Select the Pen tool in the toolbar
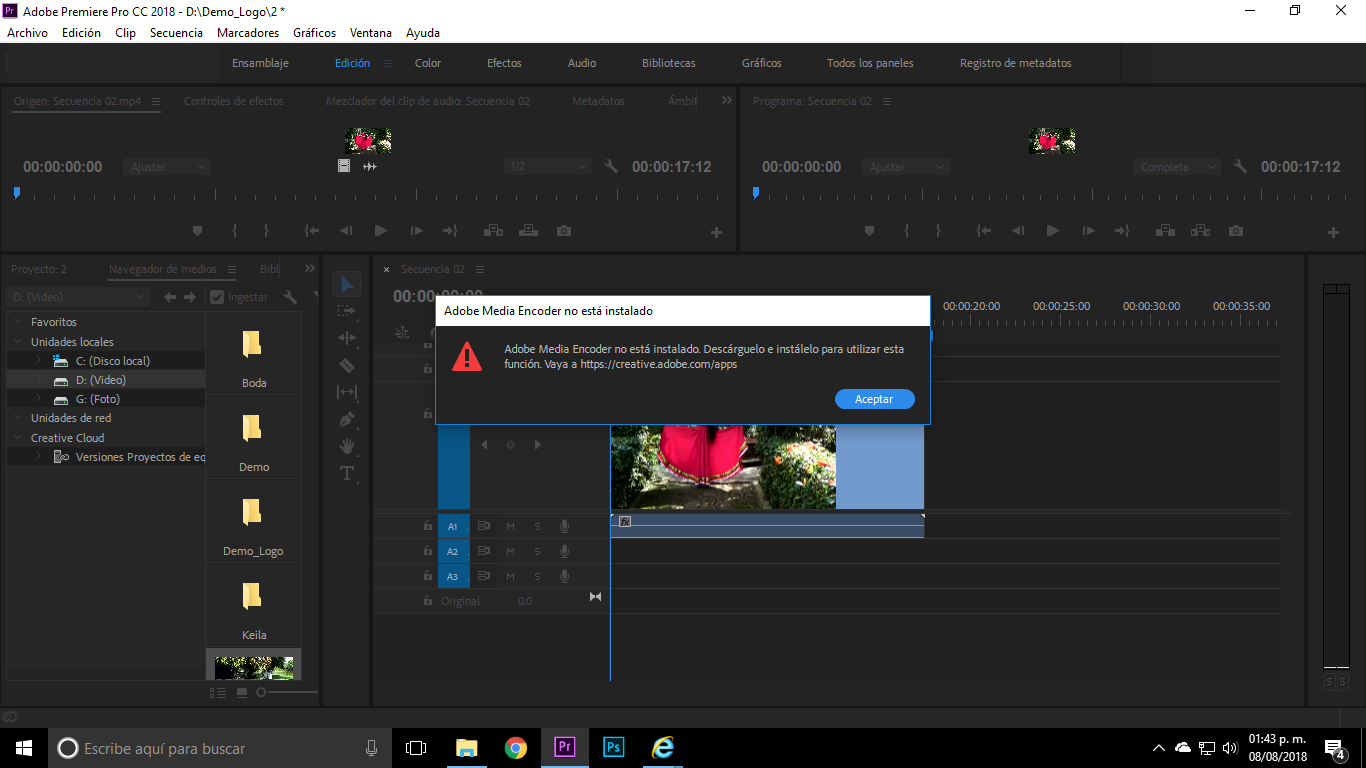This screenshot has height=768, width=1366. 347,419
